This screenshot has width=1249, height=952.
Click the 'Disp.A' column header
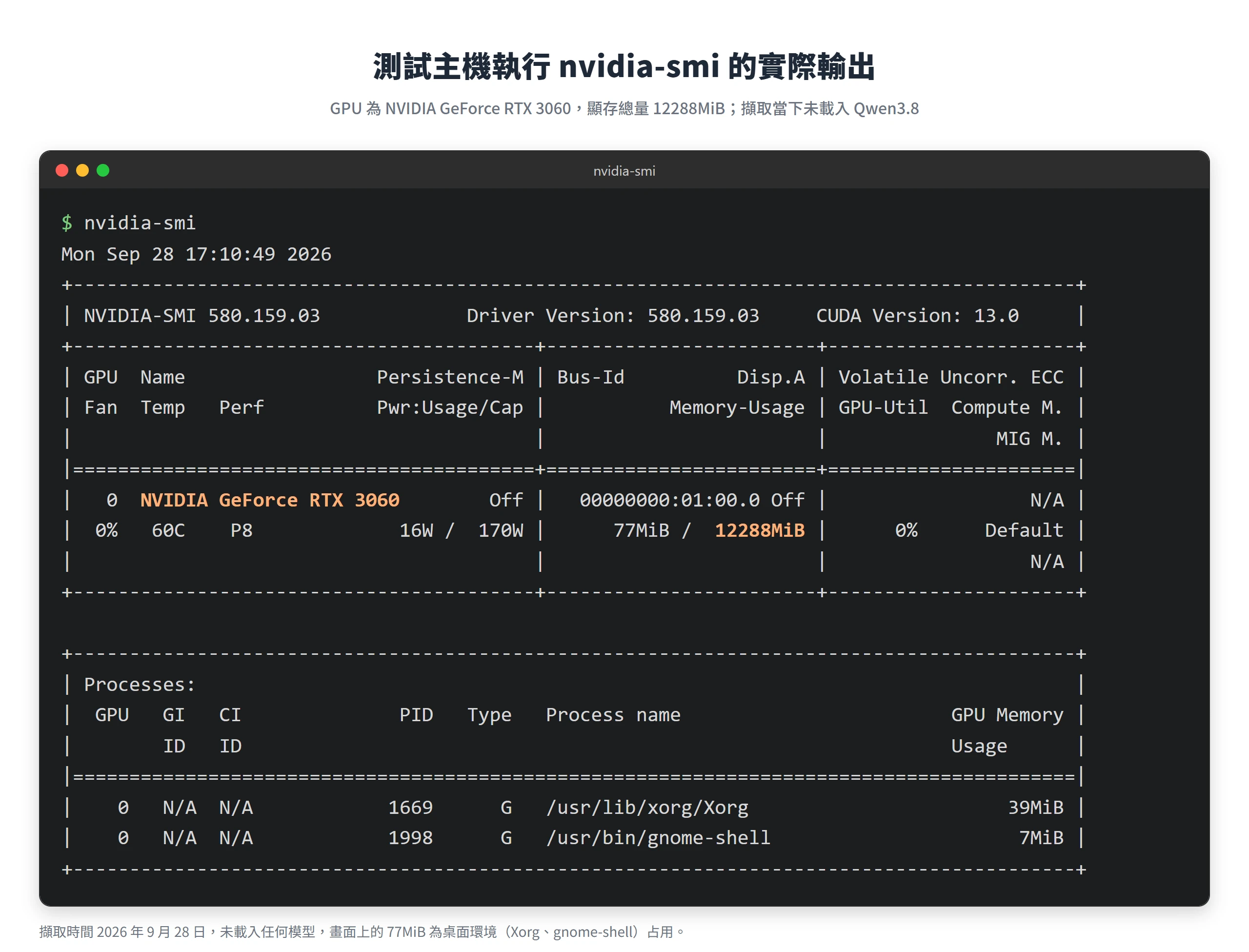point(771,377)
